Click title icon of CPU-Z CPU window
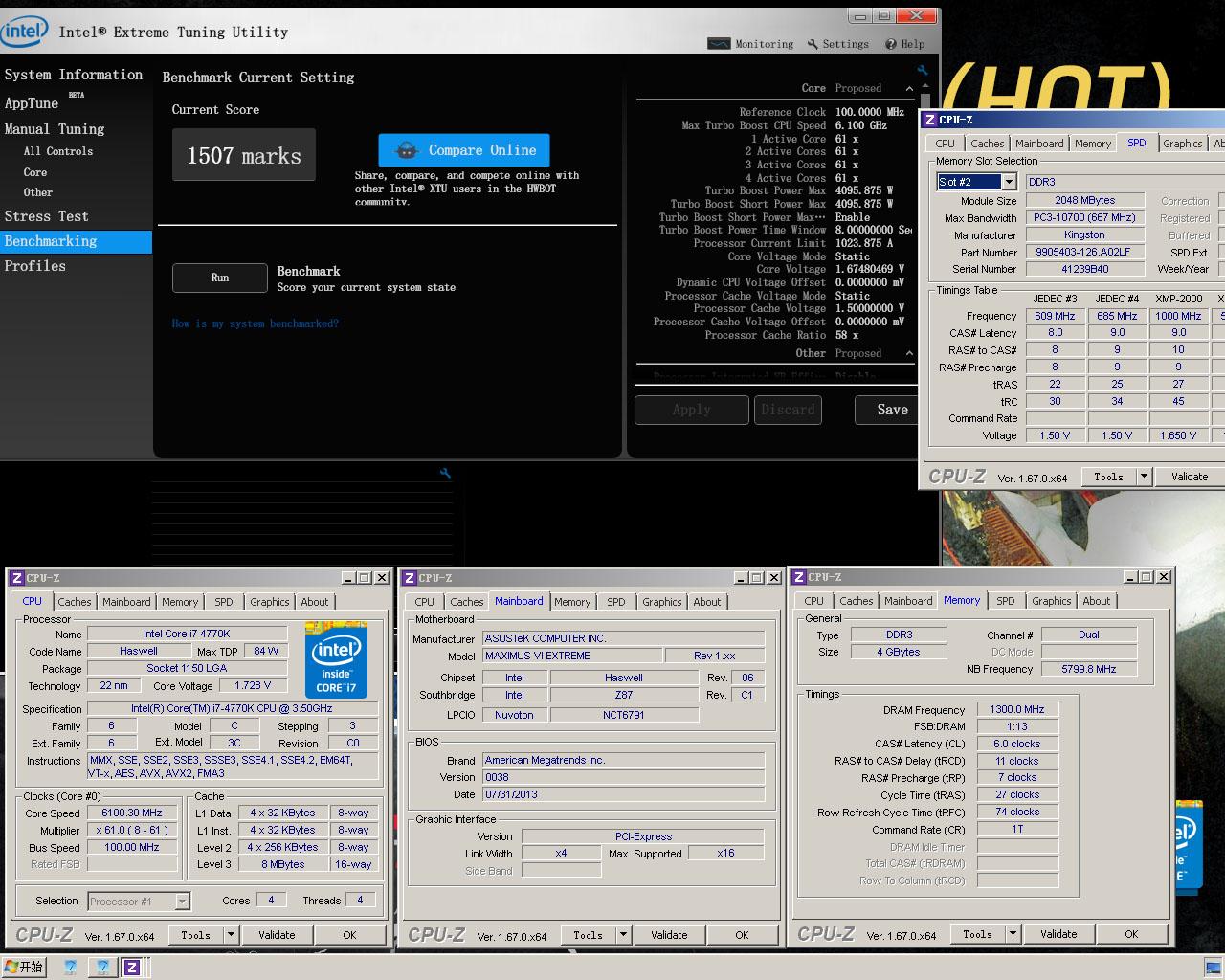1225x980 pixels. pos(17,578)
